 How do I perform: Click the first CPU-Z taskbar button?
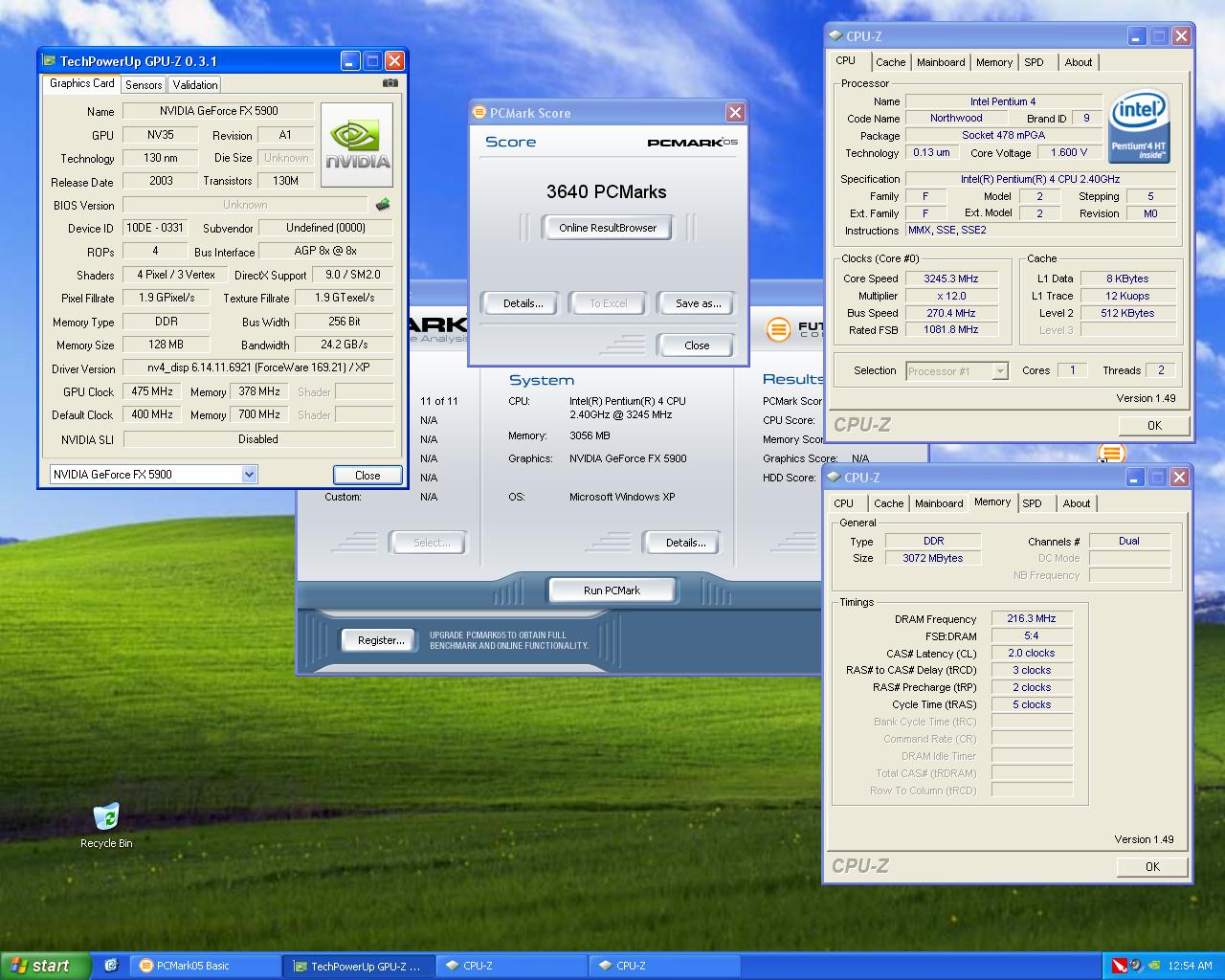[513, 966]
